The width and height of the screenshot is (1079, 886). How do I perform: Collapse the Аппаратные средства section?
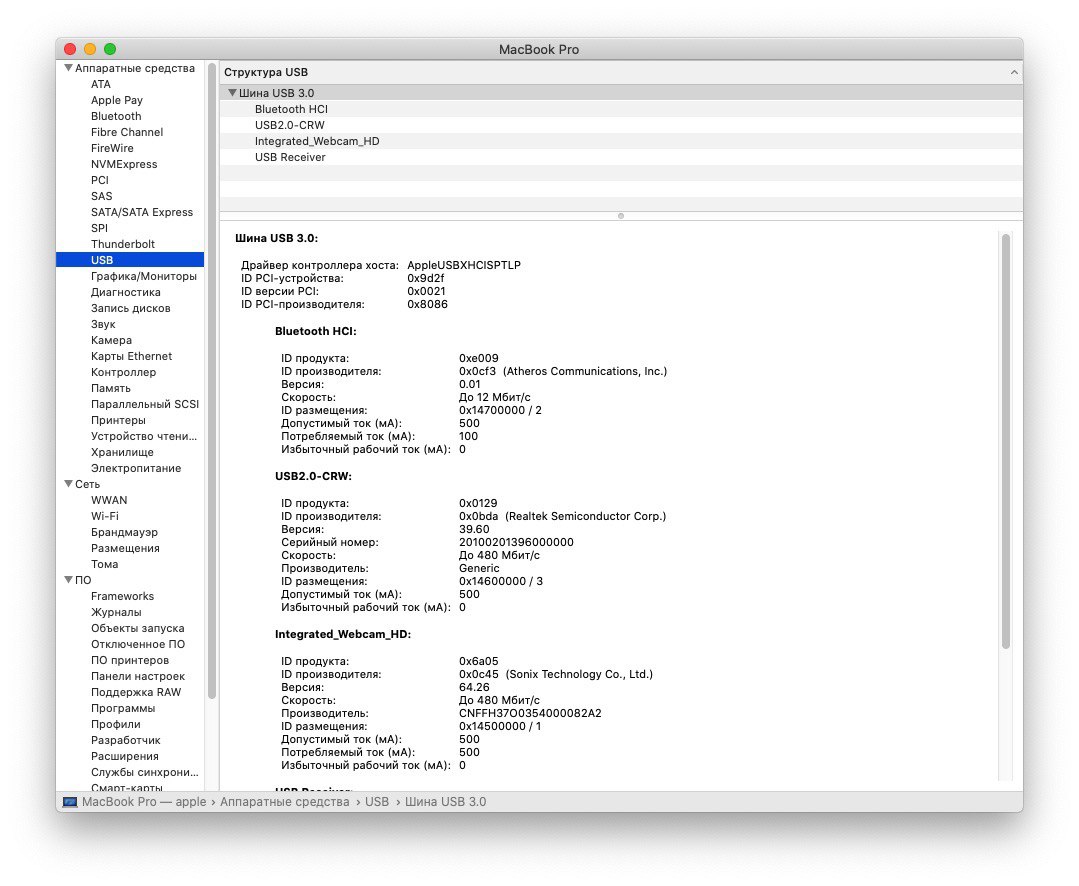tap(68, 68)
